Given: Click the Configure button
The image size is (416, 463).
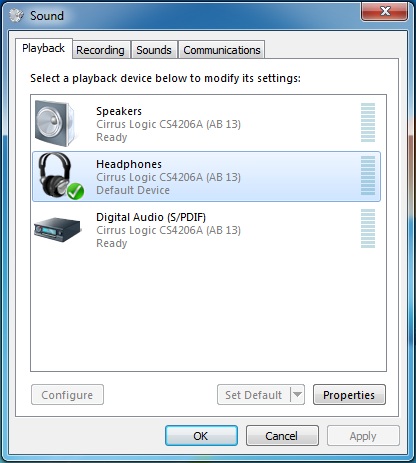Looking at the screenshot, I should 67,395.
